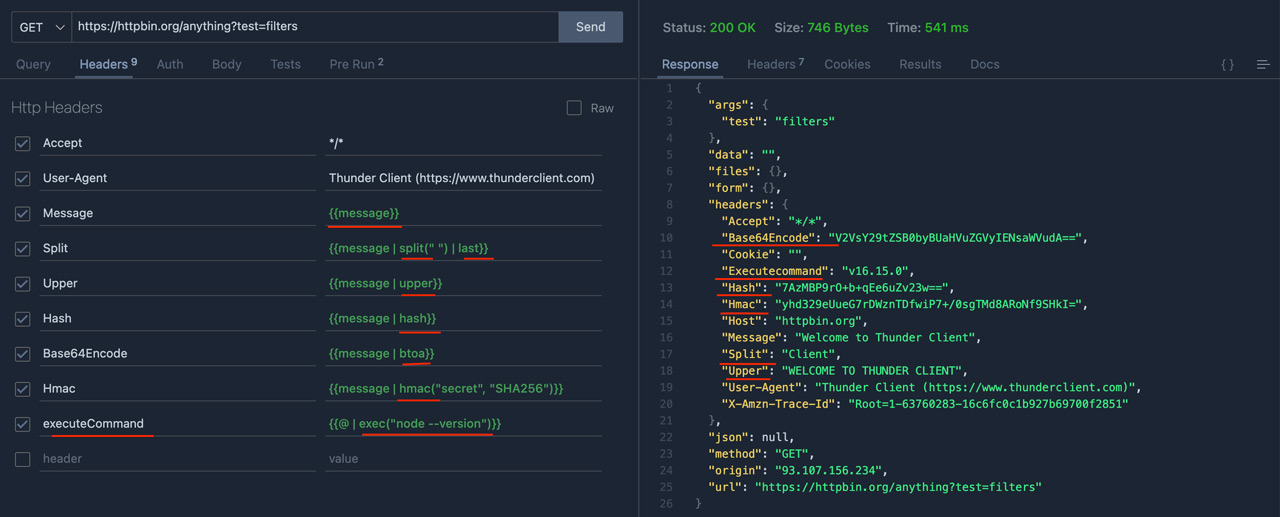Click the Http Headers section title

(57, 107)
